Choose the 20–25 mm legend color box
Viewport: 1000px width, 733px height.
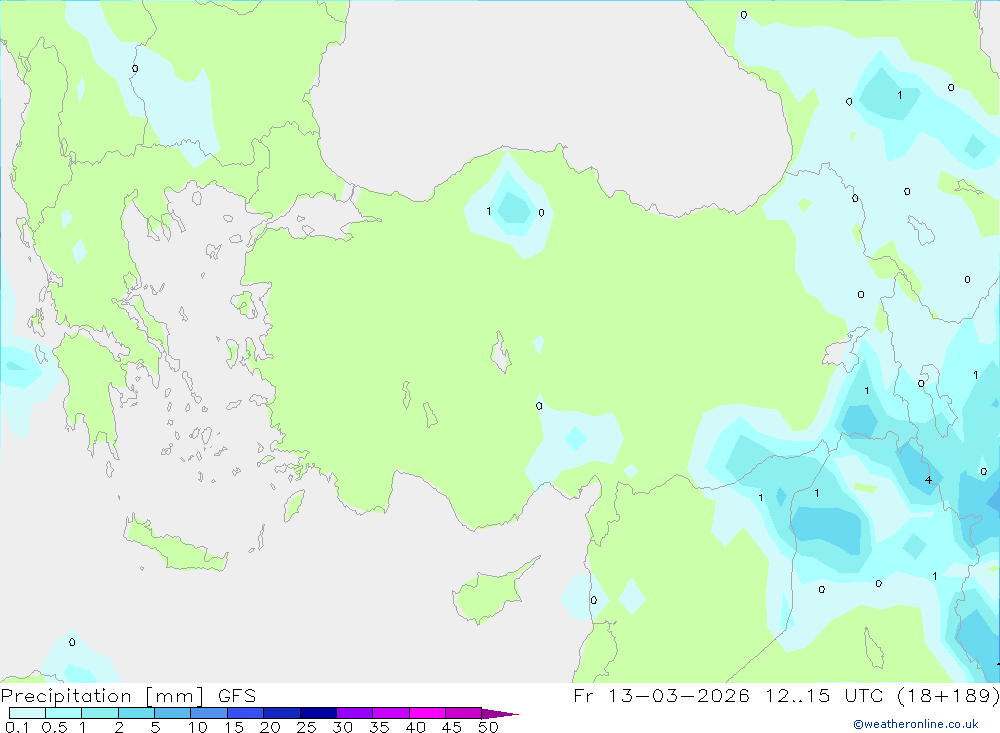281,713
